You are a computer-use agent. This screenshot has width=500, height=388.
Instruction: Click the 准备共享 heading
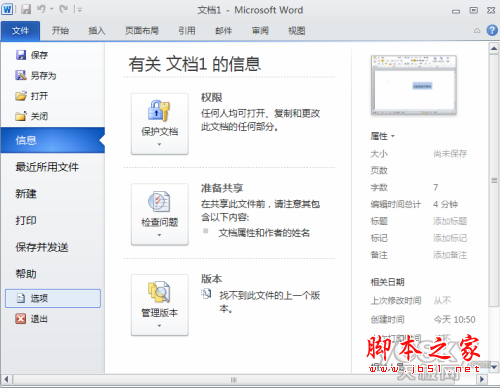click(x=222, y=188)
